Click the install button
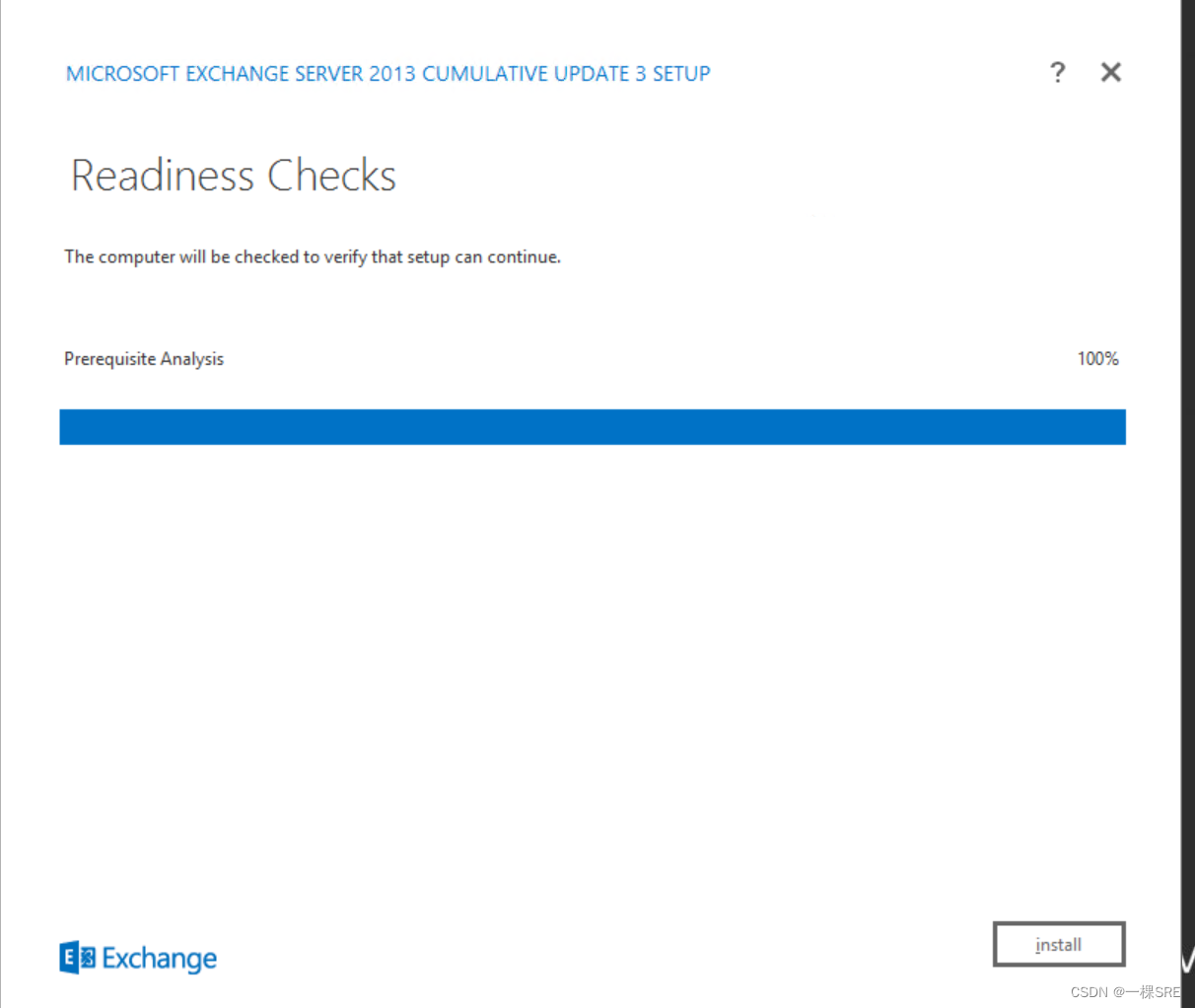This screenshot has width=1195, height=1008. coord(1059,945)
